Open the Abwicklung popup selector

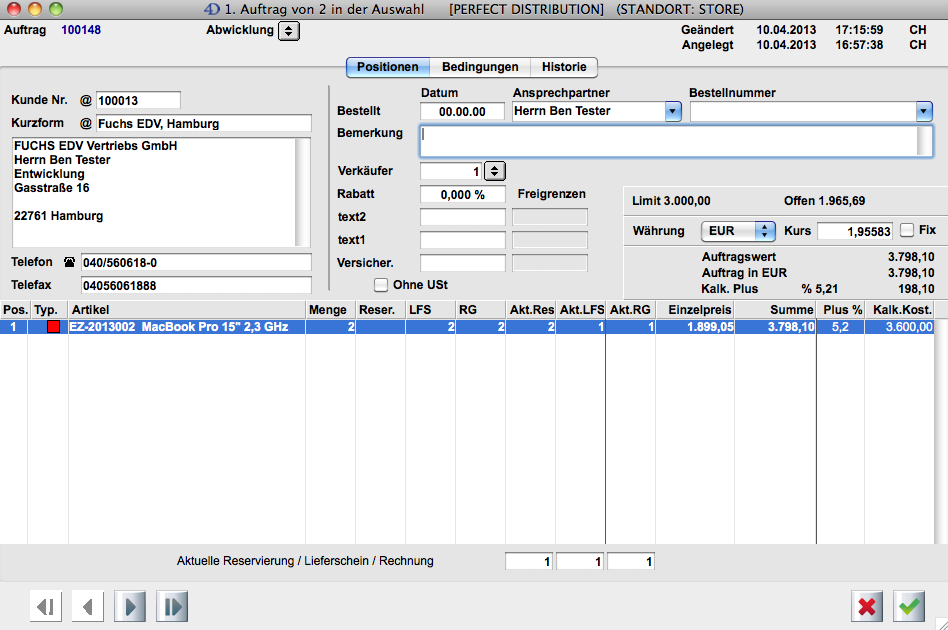click(x=288, y=31)
